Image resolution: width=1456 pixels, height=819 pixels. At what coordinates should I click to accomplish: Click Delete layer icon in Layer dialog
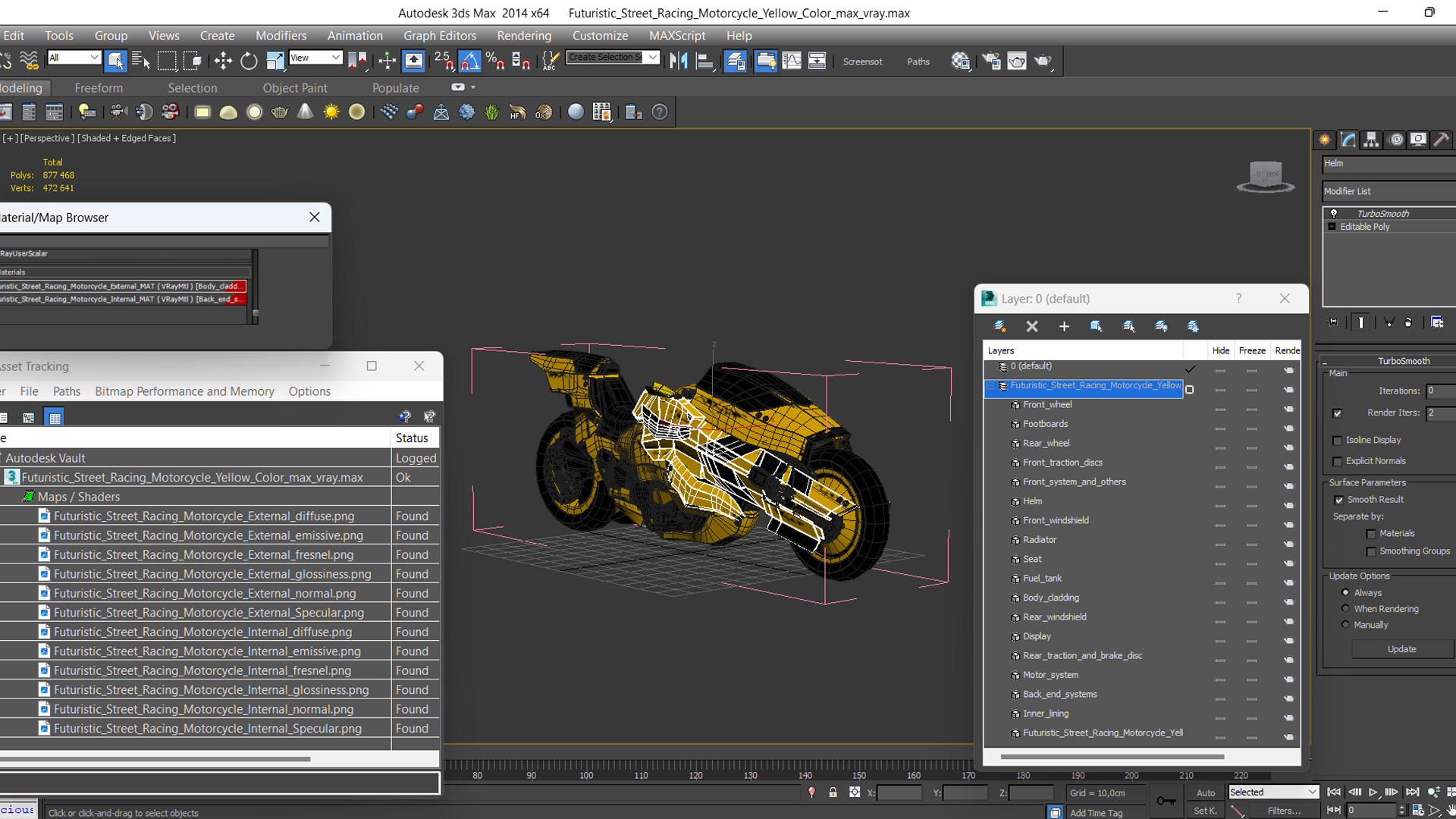(1032, 326)
